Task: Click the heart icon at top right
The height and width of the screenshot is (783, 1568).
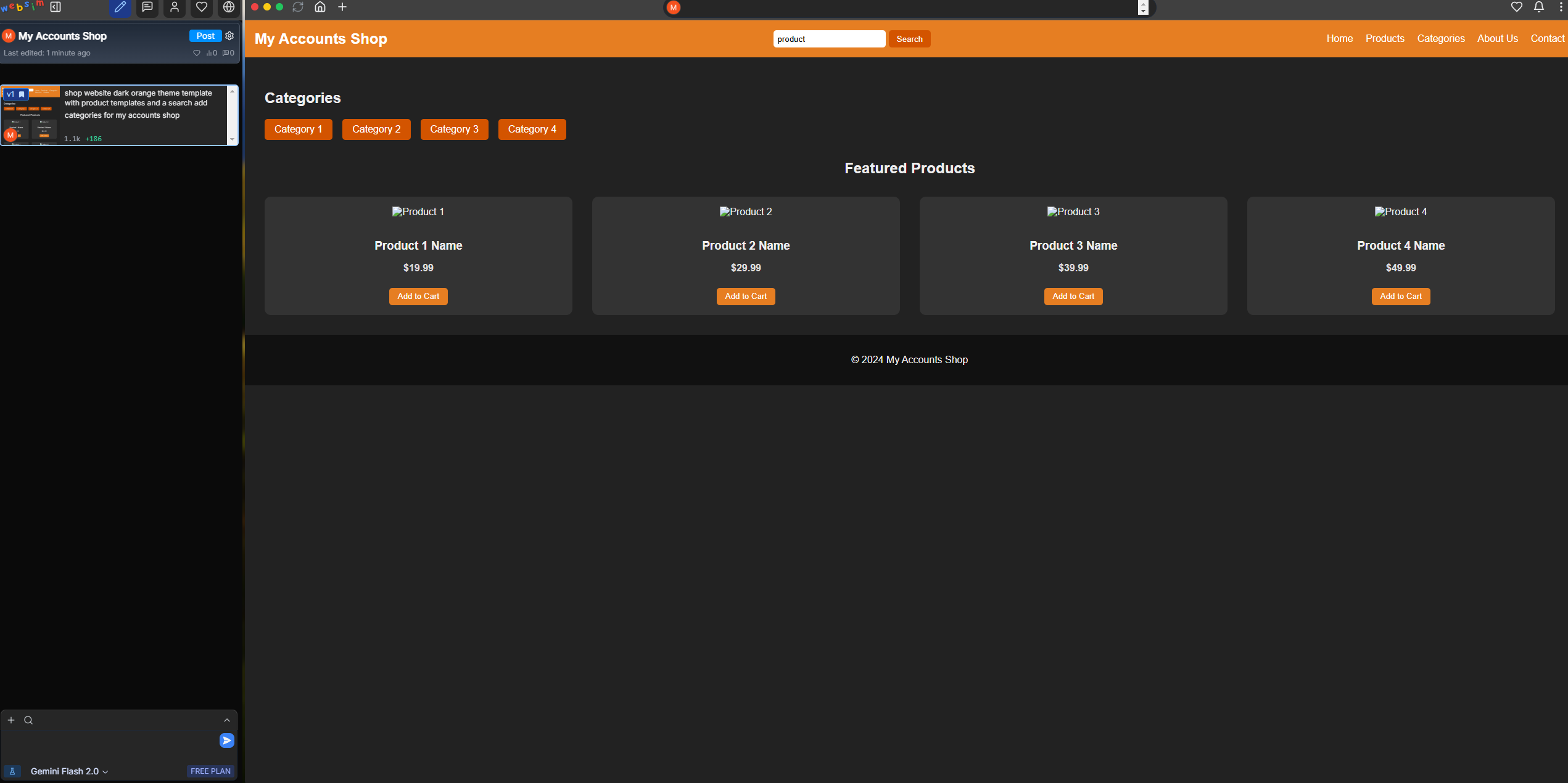Action: click(1517, 7)
